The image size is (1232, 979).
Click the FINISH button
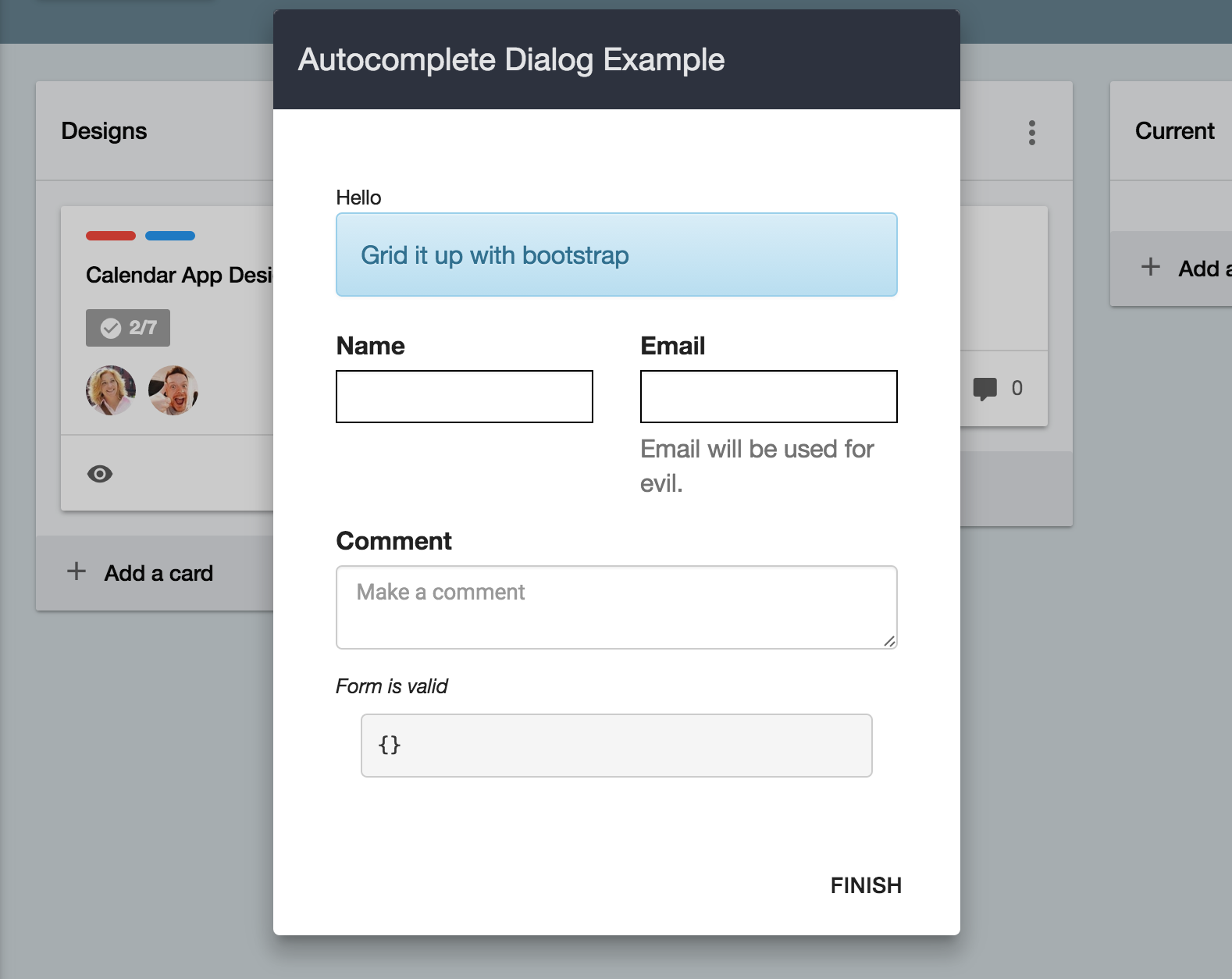866,885
